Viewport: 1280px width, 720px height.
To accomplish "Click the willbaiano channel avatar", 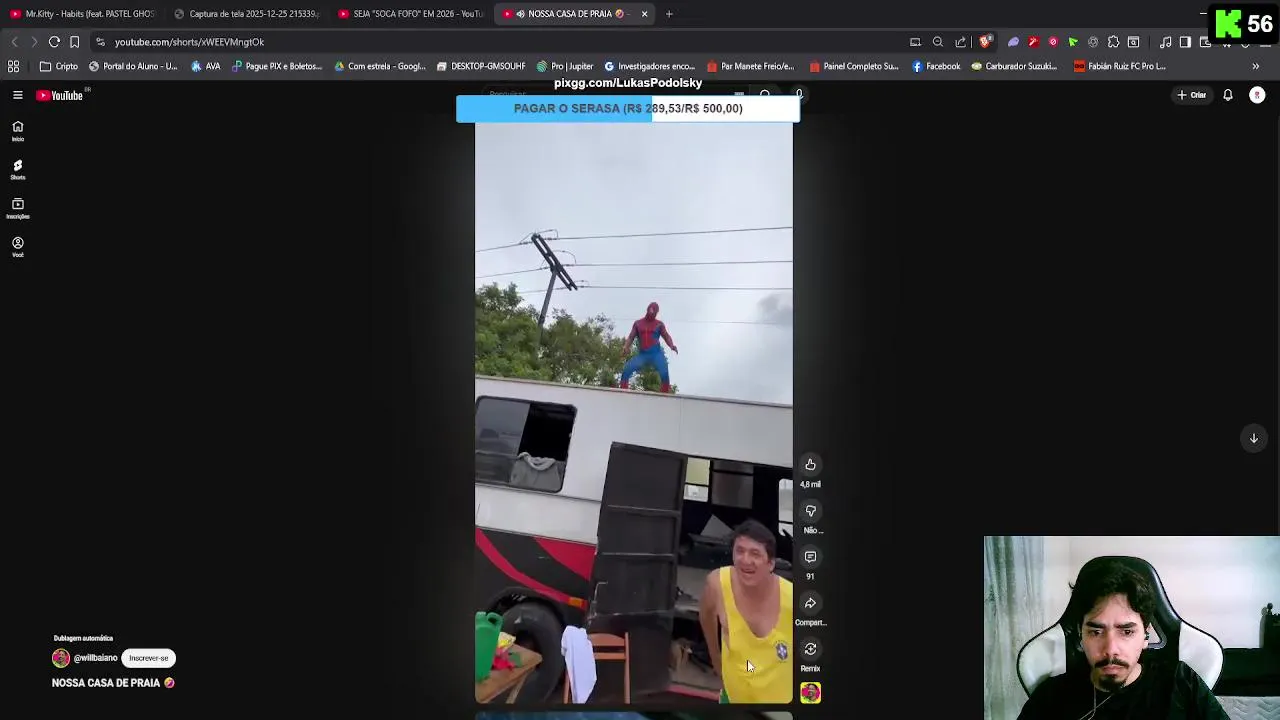I will coord(61,658).
